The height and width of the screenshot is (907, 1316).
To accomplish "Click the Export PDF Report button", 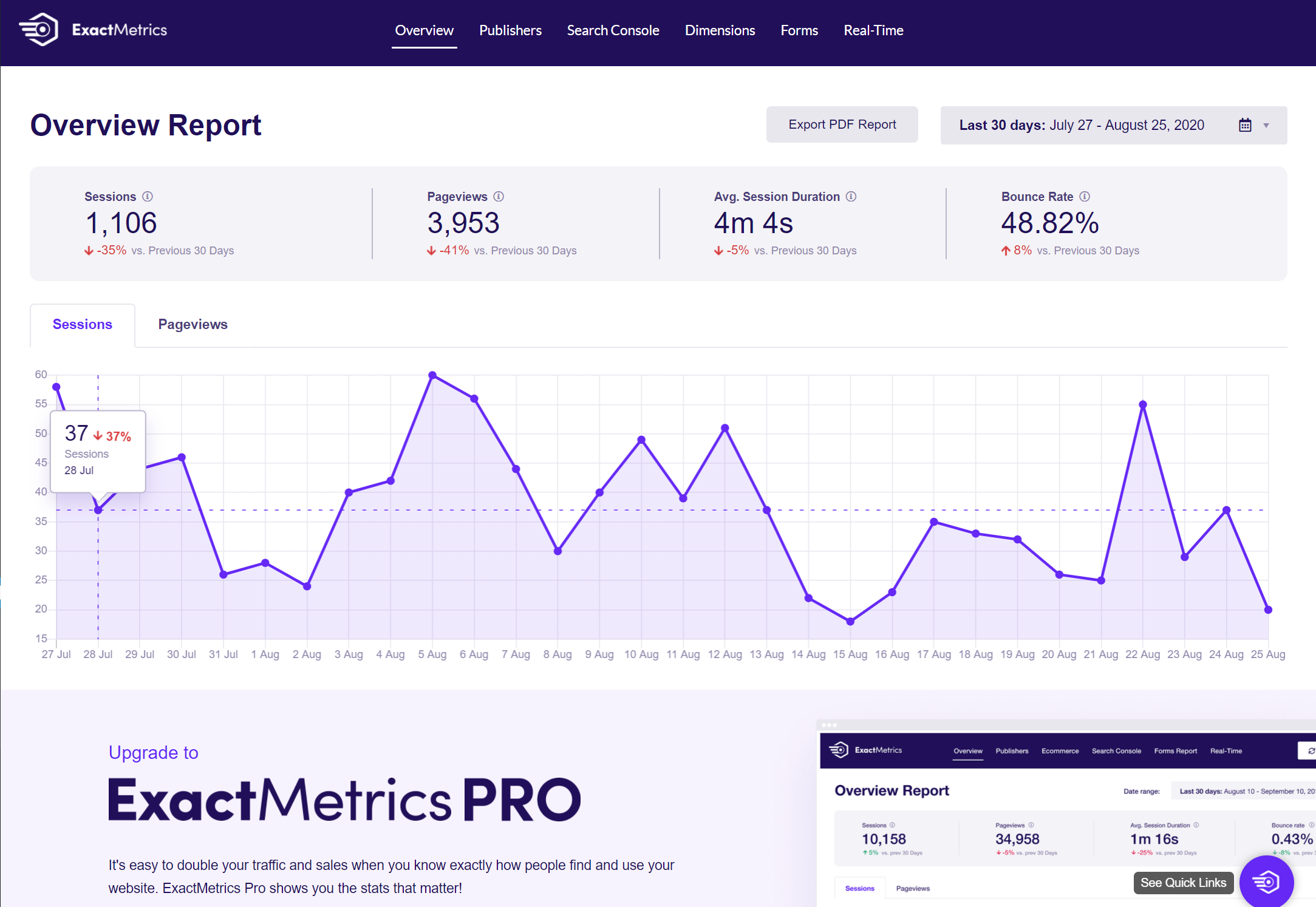I will click(842, 124).
